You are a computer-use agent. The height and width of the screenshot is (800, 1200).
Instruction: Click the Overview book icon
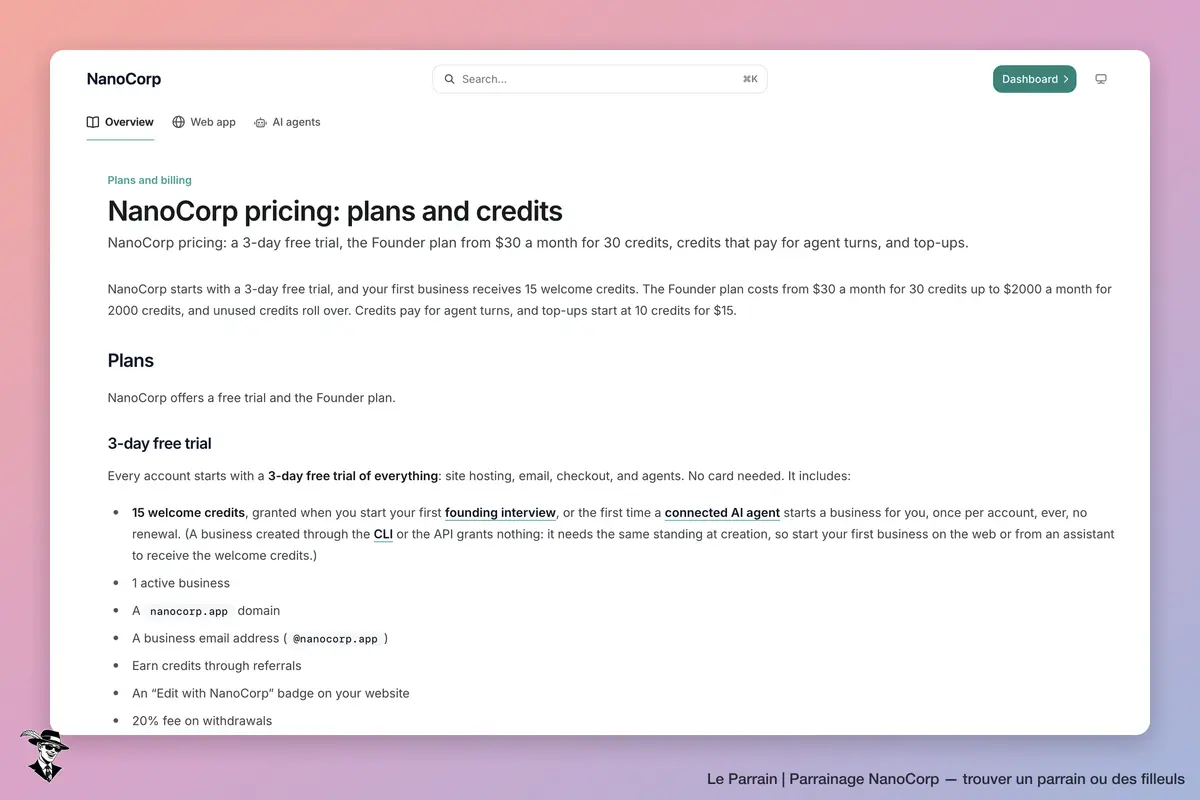point(93,122)
